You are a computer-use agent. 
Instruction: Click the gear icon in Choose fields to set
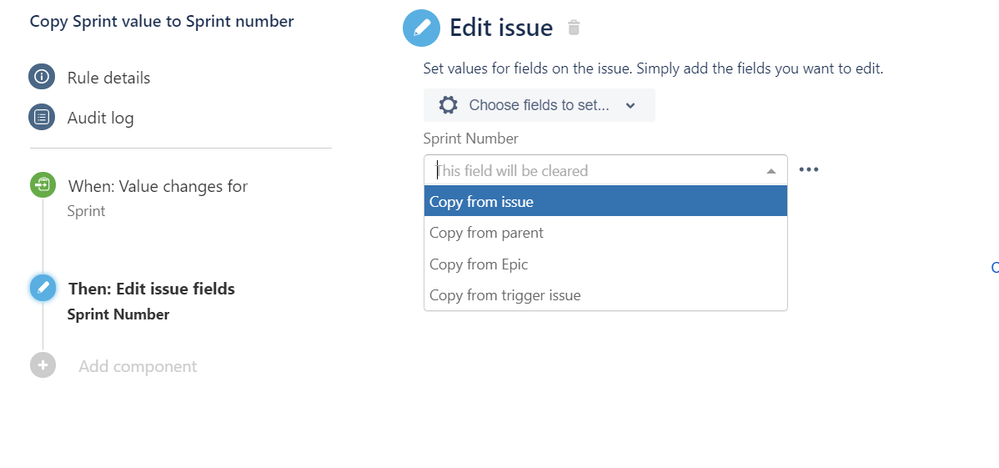coord(449,105)
